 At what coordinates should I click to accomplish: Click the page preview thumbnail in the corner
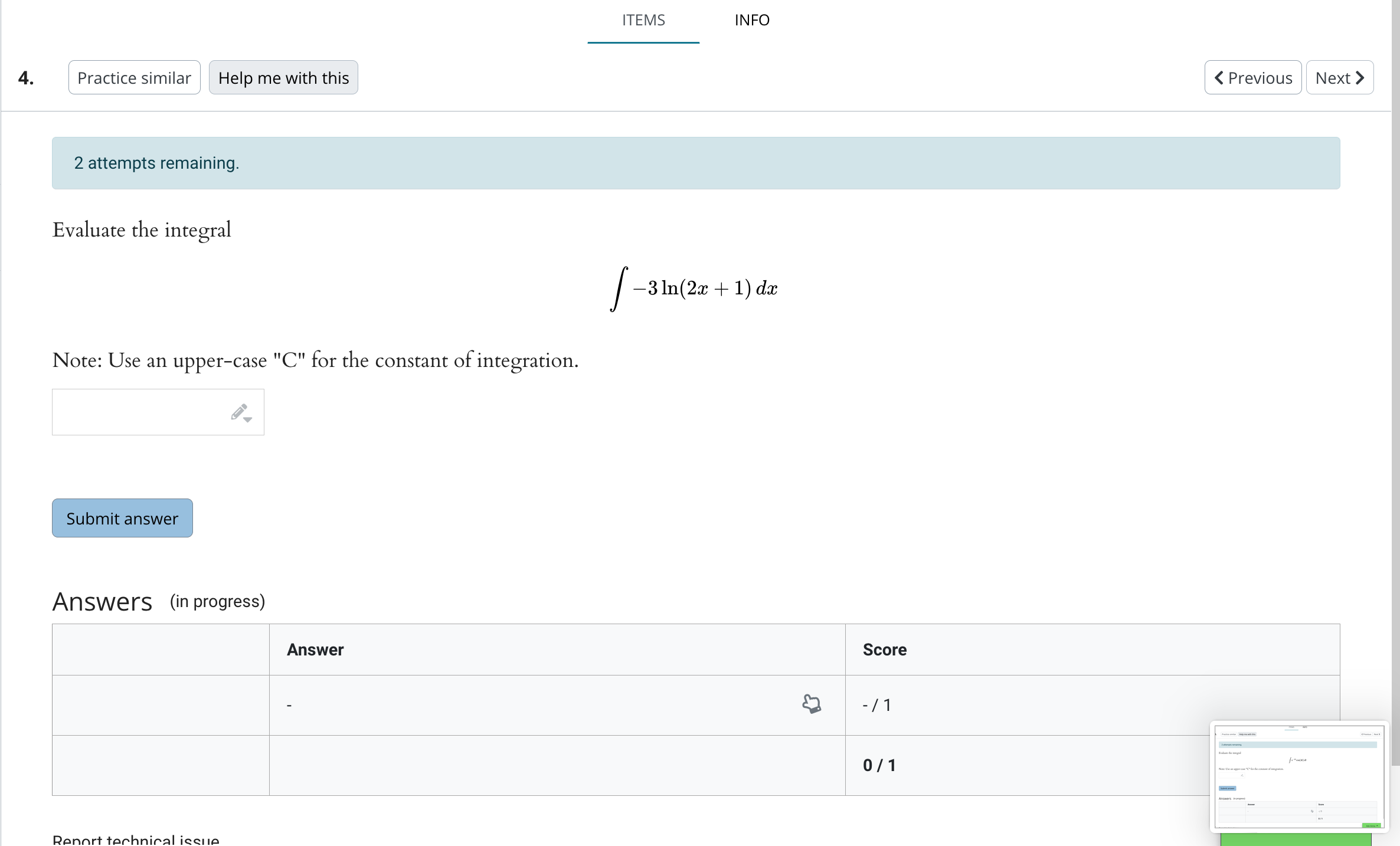[1298, 776]
